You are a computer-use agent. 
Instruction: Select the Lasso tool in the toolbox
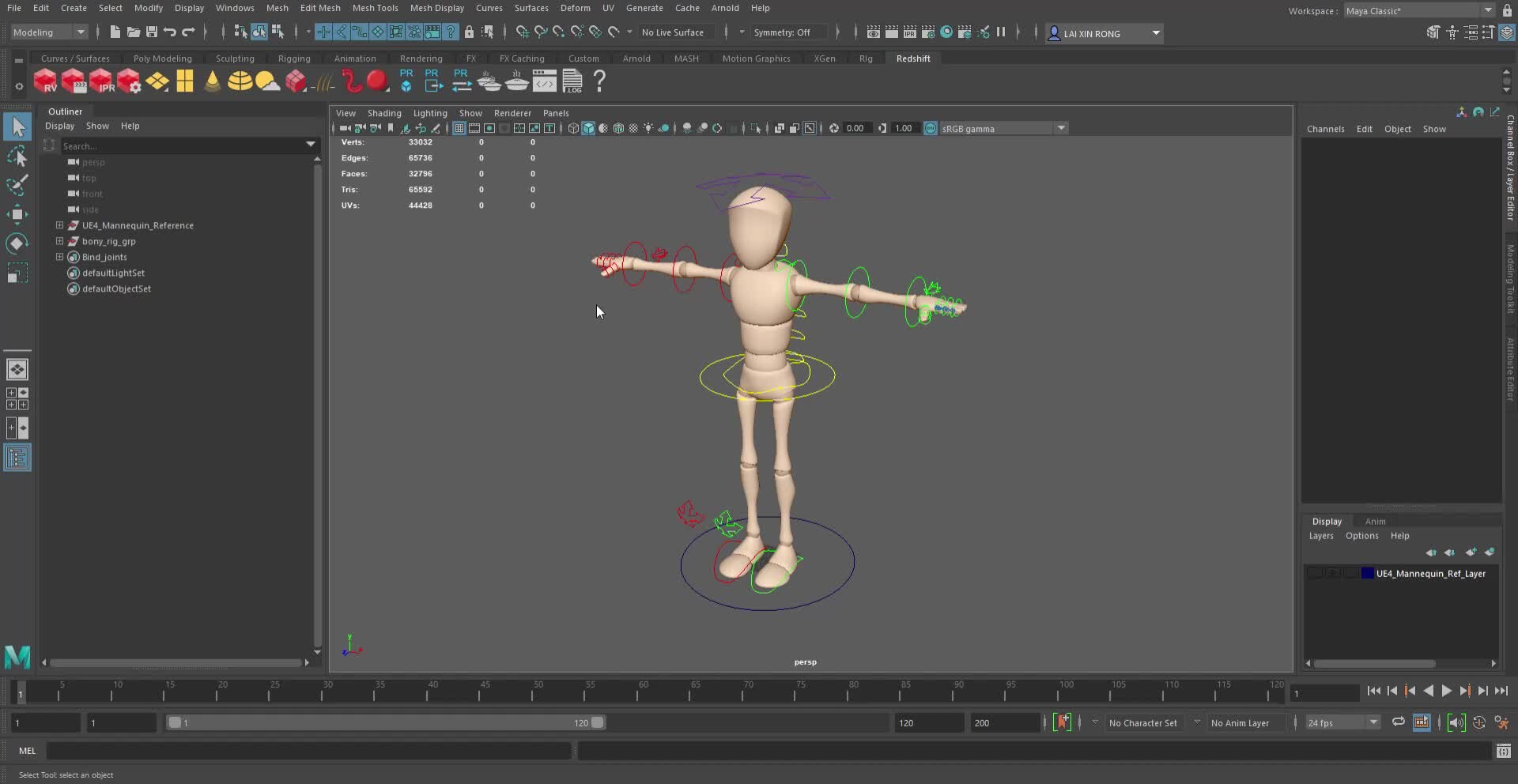click(x=17, y=155)
